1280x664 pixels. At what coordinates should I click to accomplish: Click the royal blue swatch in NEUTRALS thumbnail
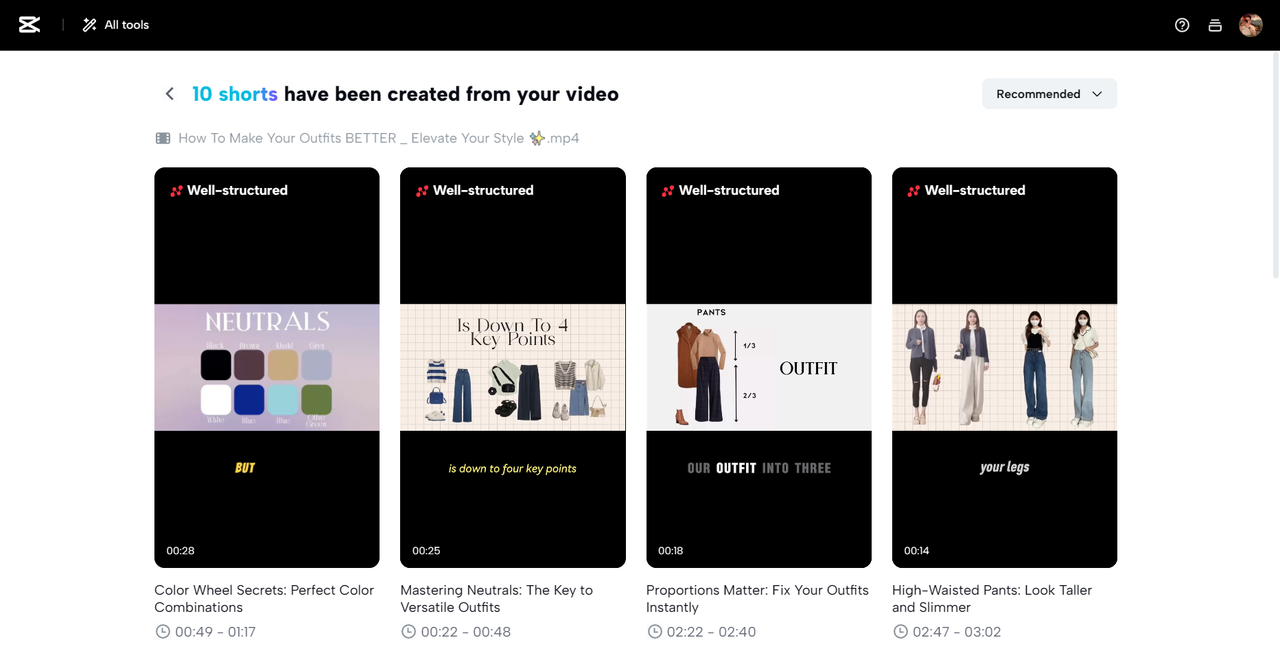(249, 399)
